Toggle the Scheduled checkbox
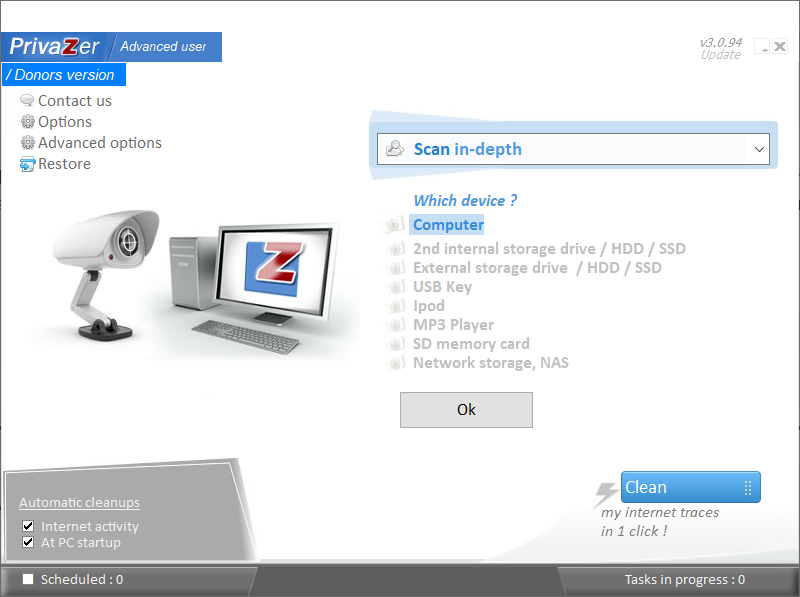The width and height of the screenshot is (800, 597). (x=28, y=579)
